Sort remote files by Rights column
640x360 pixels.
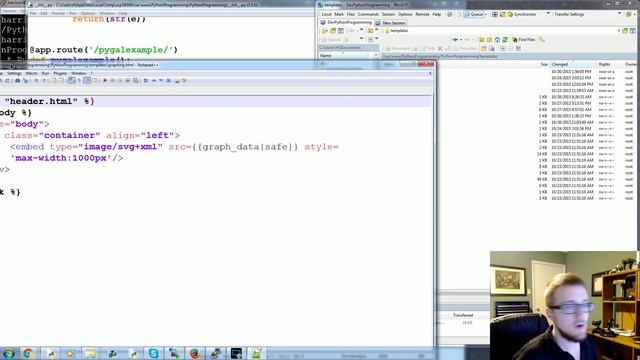pos(604,64)
